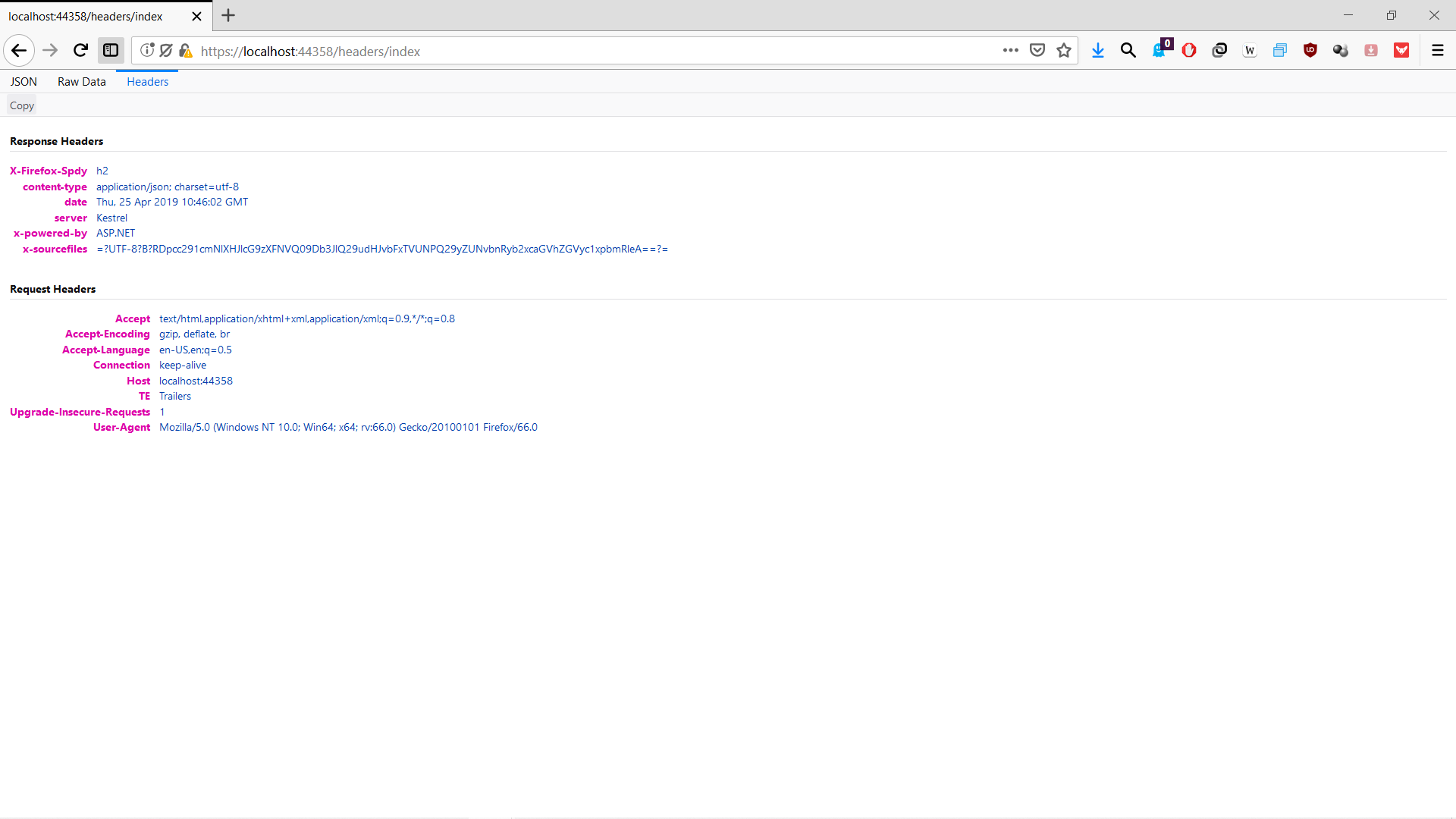This screenshot has height=819, width=1456.
Task: Switch to the Raw Data tab
Action: 81,82
